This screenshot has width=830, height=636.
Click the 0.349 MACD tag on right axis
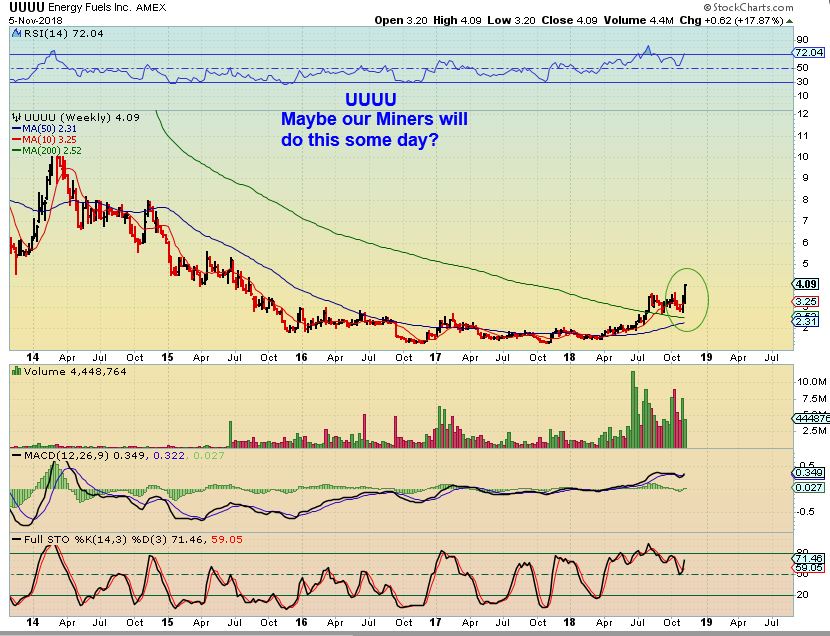coord(808,473)
